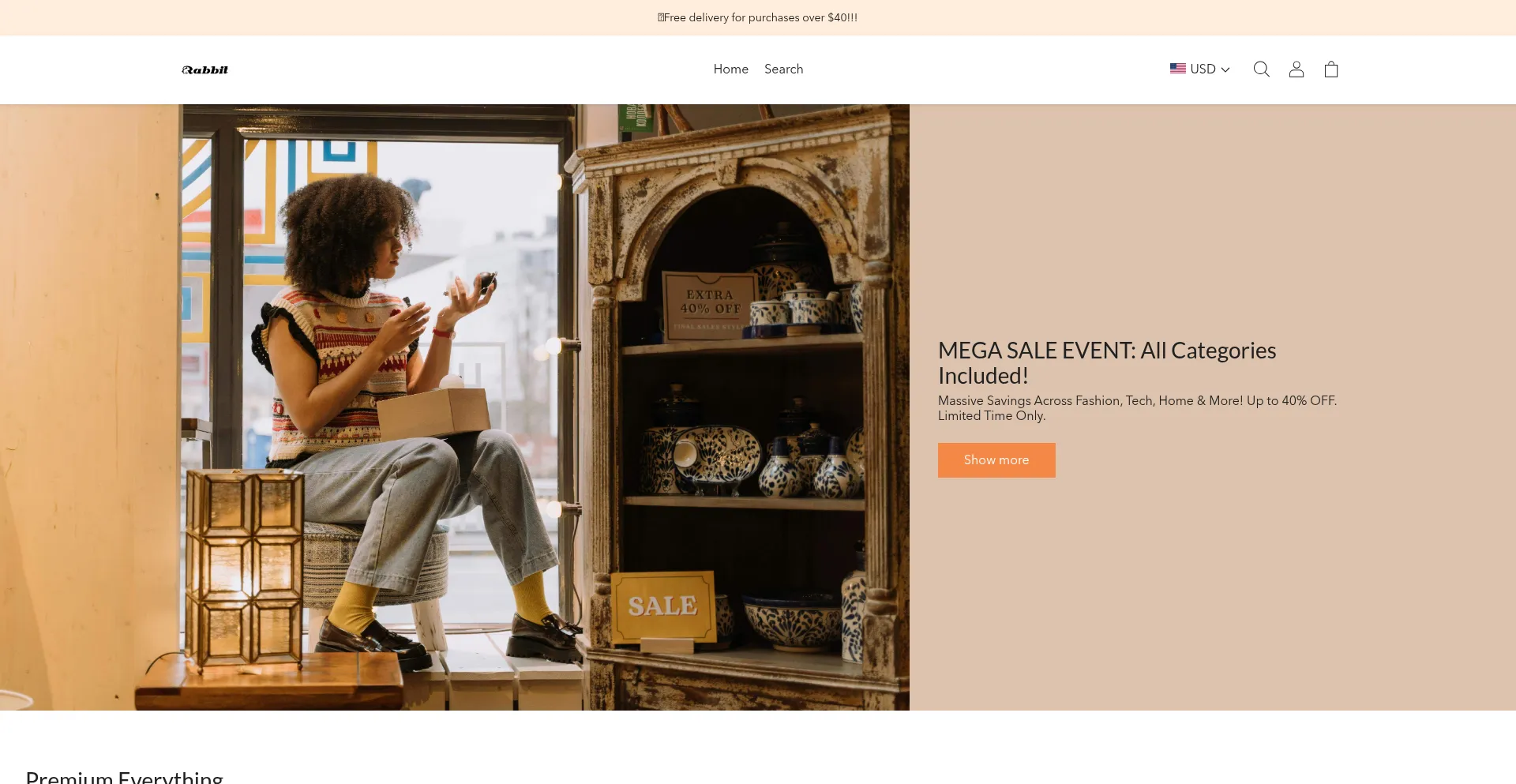The width and height of the screenshot is (1516, 784).
Task: Click the peach announcement bar background
Action: (x=316, y=17)
